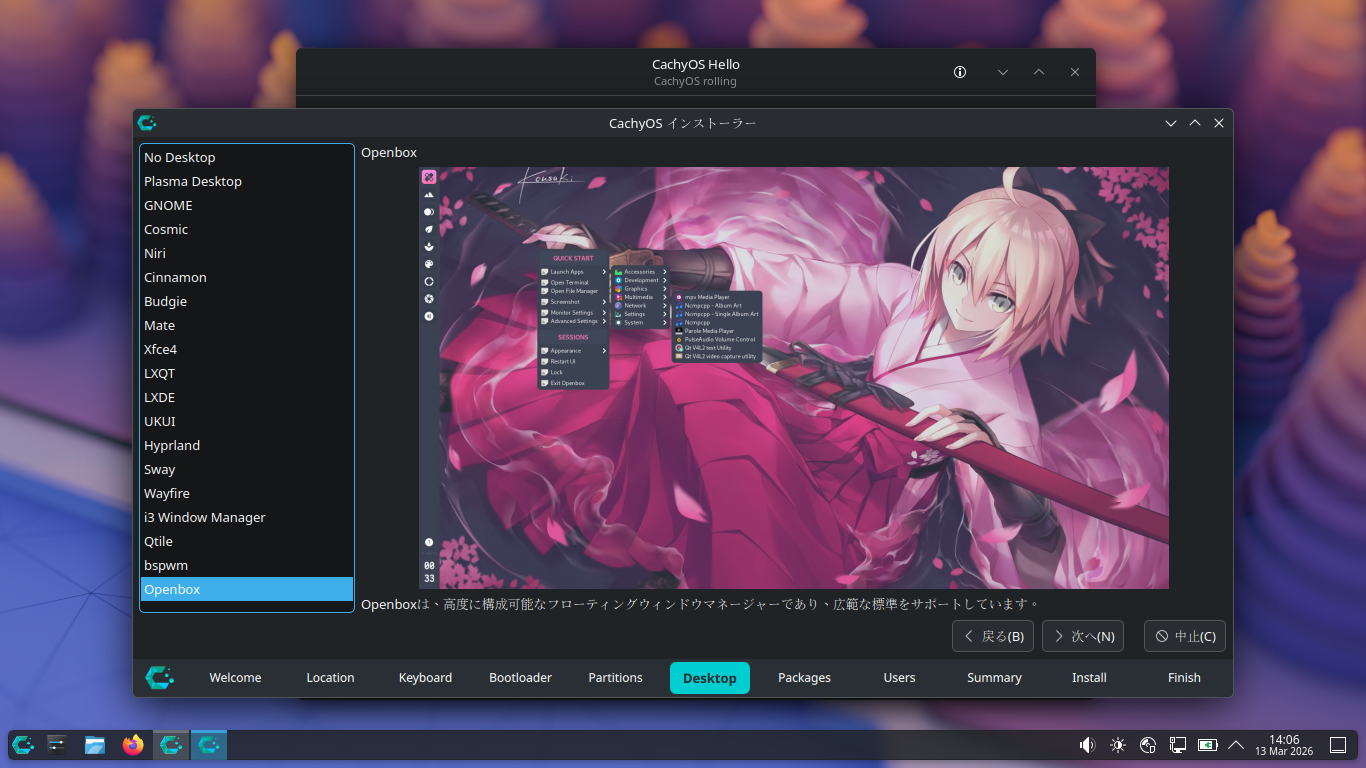
Task: Pick "GNOME" from the desktop list
Action: click(x=247, y=205)
